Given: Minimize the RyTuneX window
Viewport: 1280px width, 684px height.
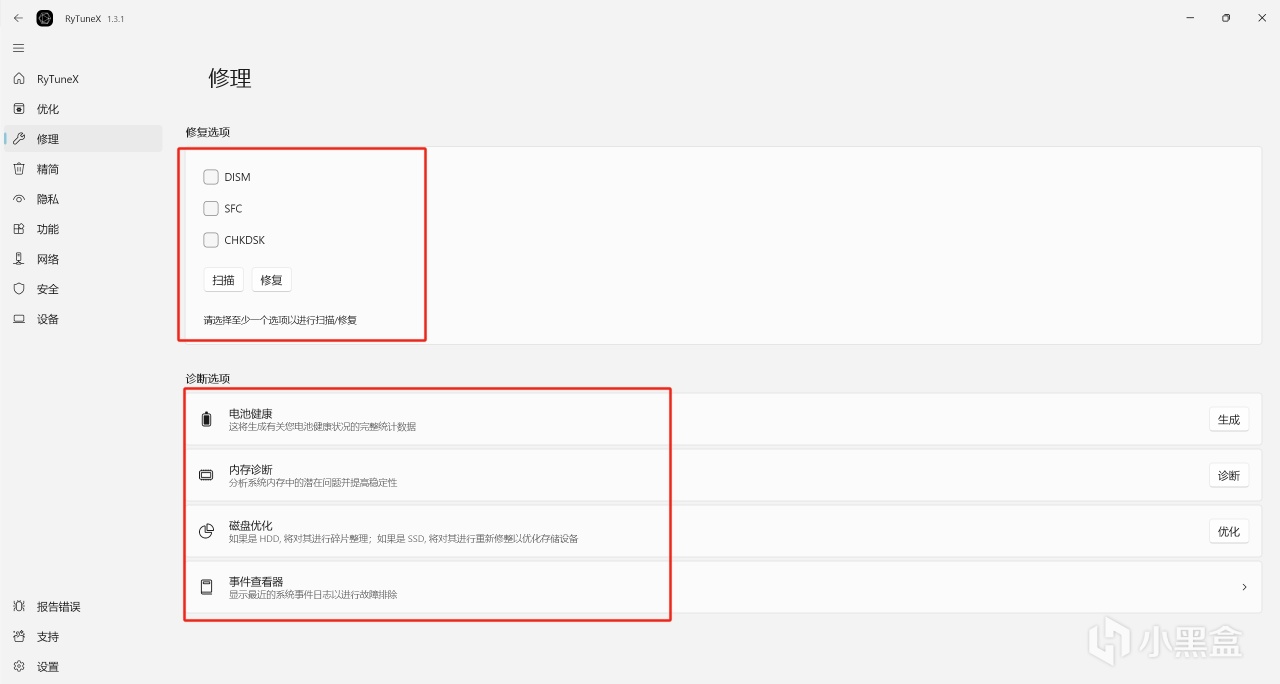Looking at the screenshot, I should pyautogui.click(x=1190, y=18).
